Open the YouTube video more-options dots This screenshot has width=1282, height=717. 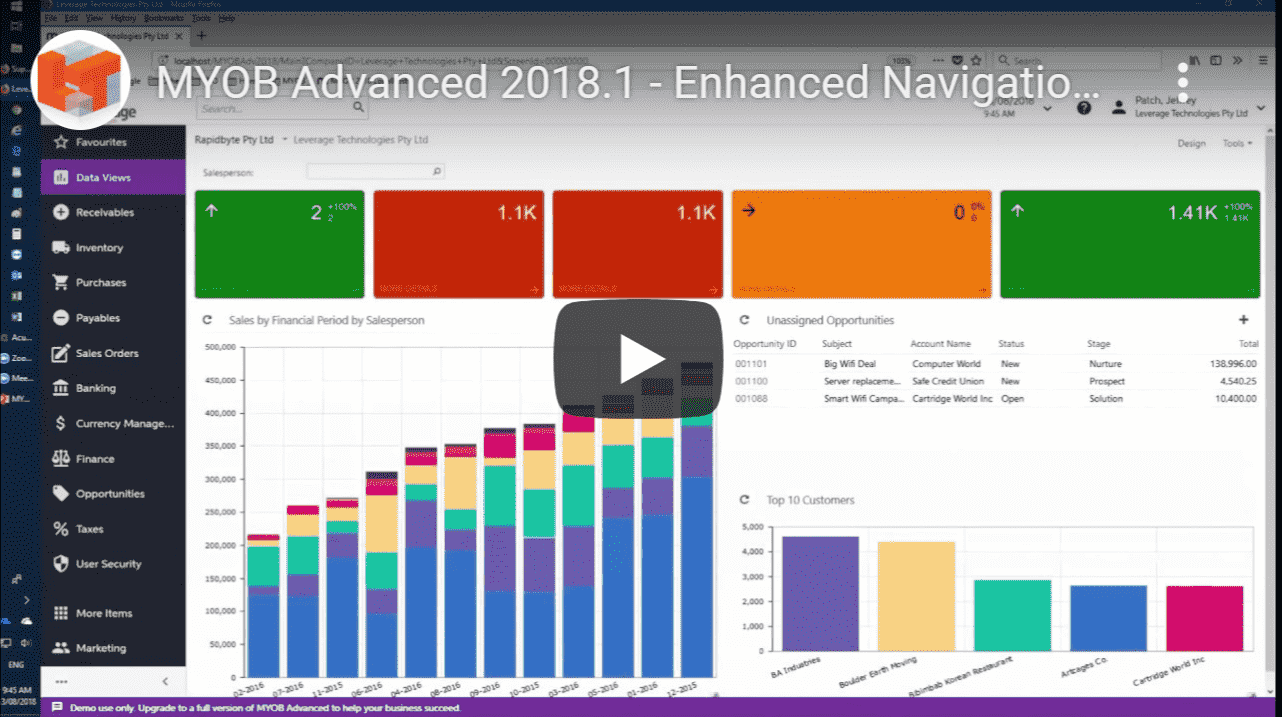coord(1183,82)
